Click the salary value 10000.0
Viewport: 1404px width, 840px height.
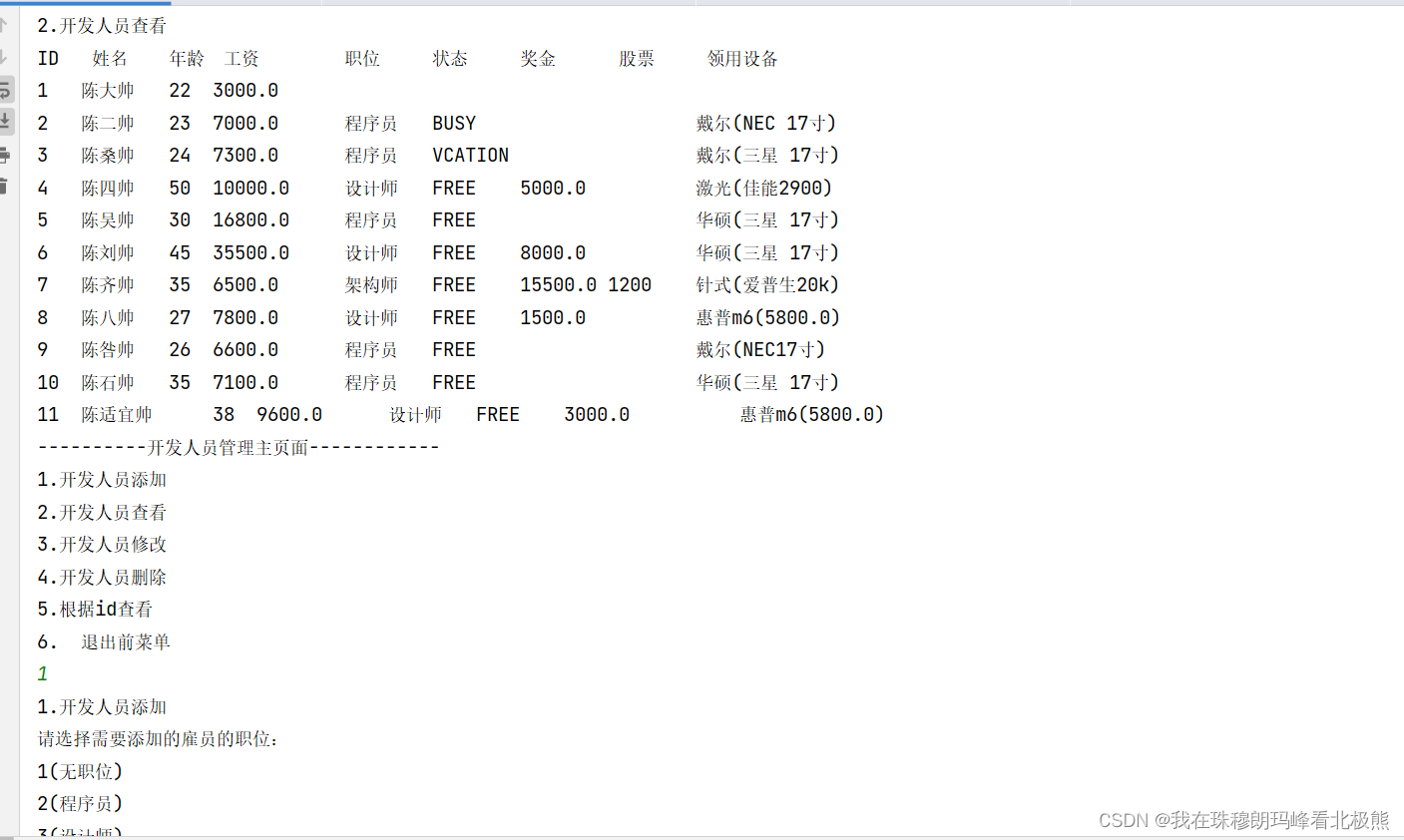tap(251, 188)
